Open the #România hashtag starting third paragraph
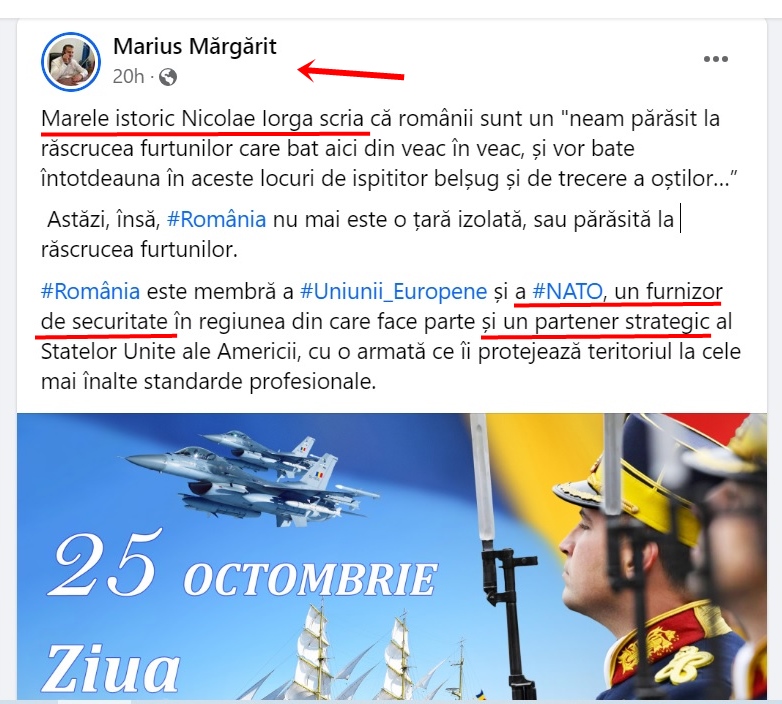The width and height of the screenshot is (782, 704). pyautogui.click(x=90, y=291)
